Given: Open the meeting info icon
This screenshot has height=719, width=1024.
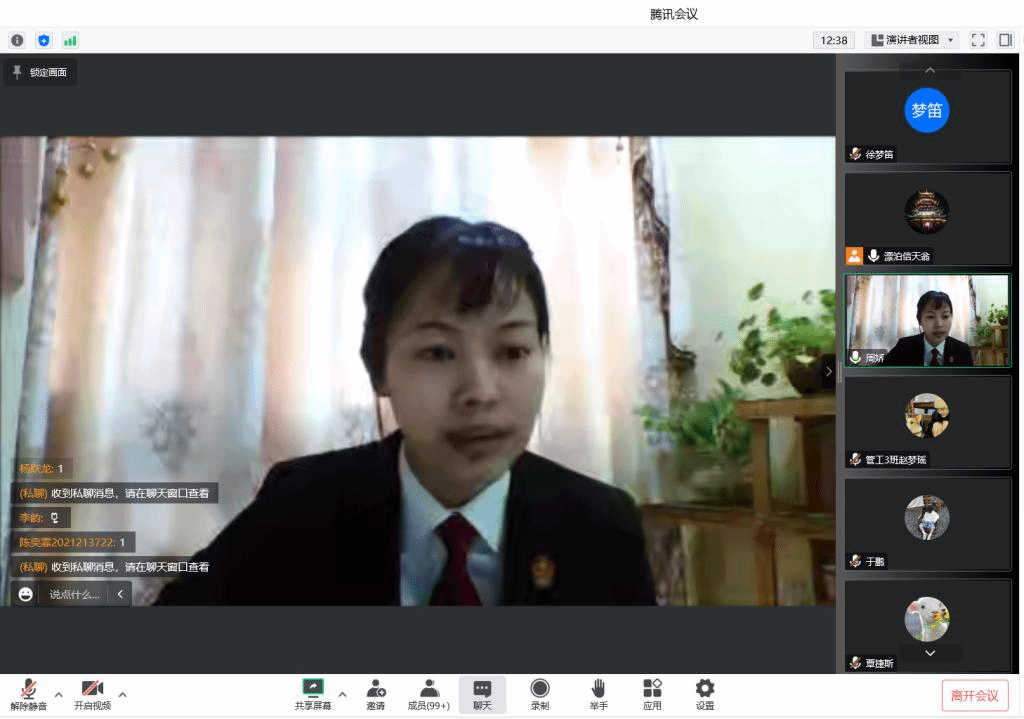Looking at the screenshot, I should pos(17,40).
